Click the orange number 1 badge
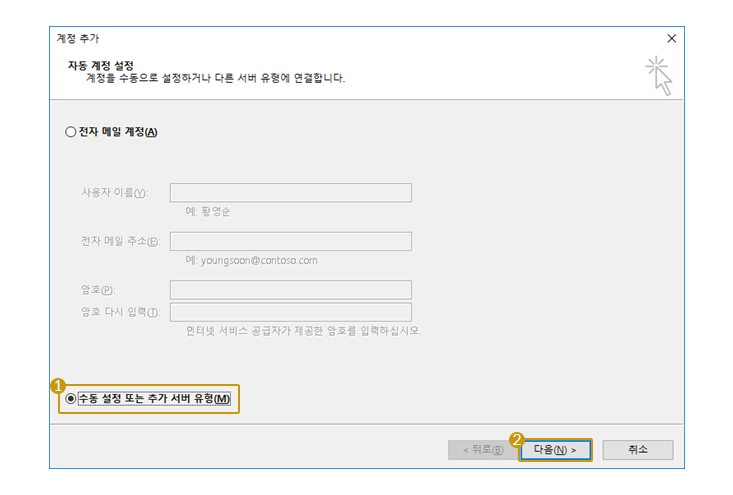 tap(58, 384)
